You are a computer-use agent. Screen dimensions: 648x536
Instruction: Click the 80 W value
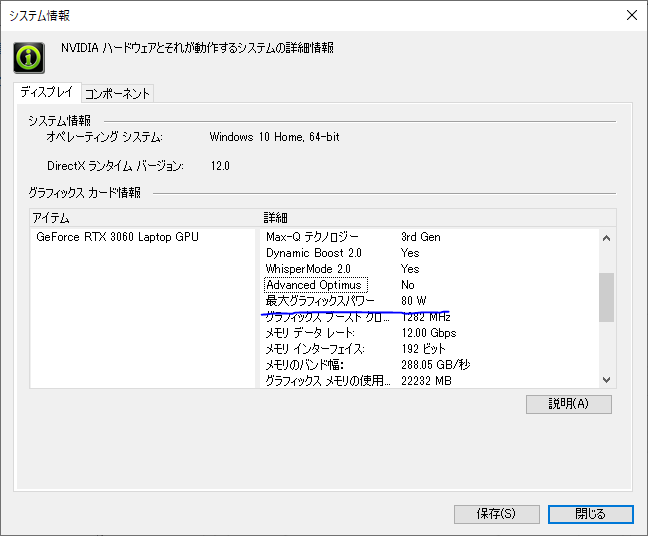(414, 300)
